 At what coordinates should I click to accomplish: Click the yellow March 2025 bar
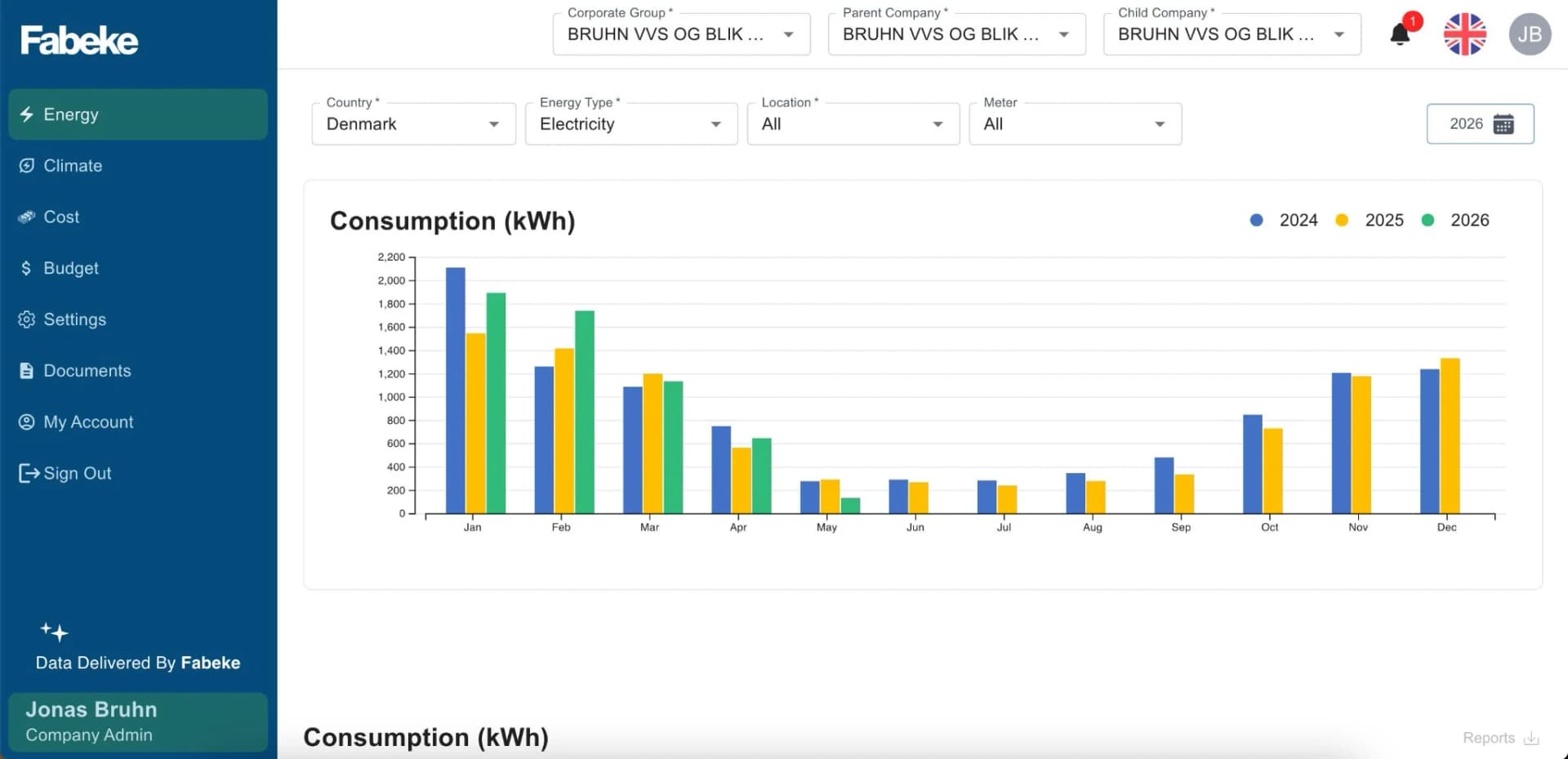pos(653,444)
